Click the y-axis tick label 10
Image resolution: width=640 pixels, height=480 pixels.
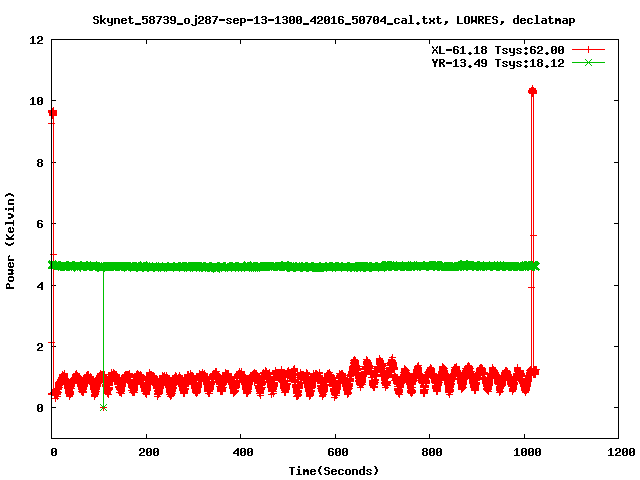(36, 101)
